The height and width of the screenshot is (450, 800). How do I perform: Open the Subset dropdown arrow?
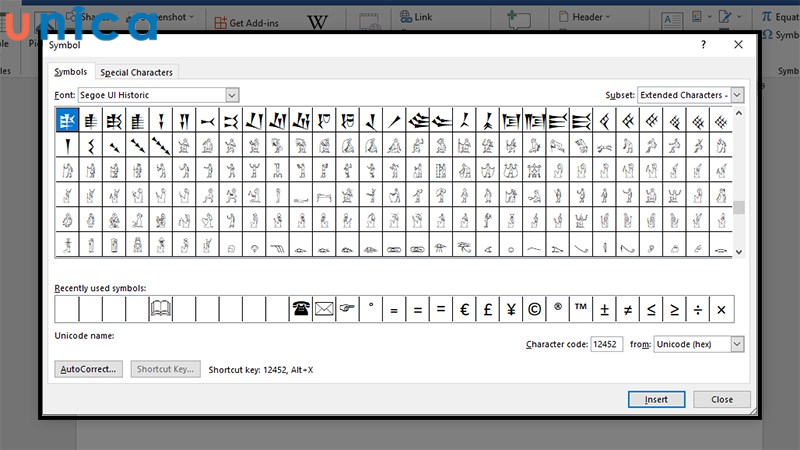(x=737, y=95)
